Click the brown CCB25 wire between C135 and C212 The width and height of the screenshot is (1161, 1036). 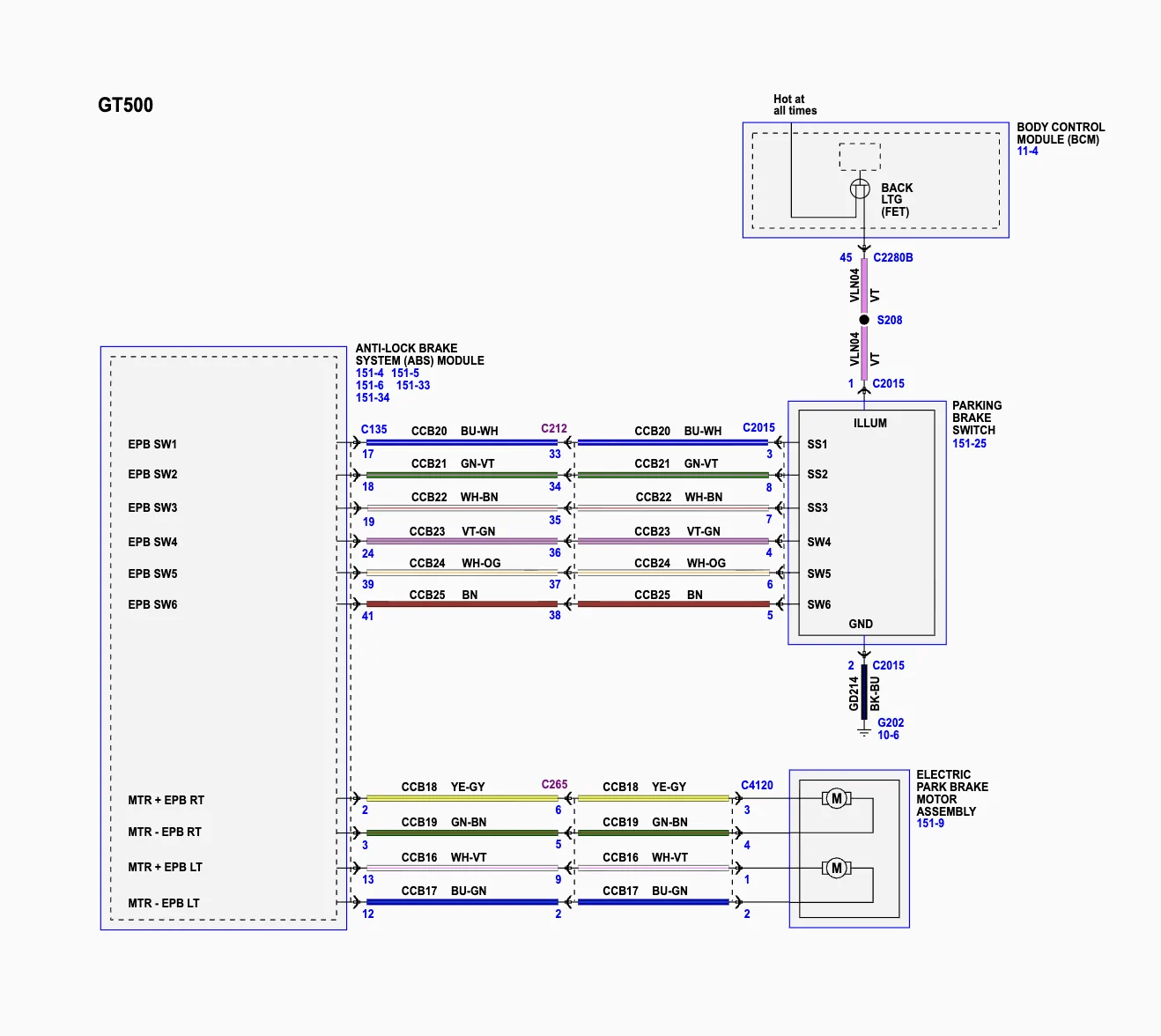pos(462,604)
